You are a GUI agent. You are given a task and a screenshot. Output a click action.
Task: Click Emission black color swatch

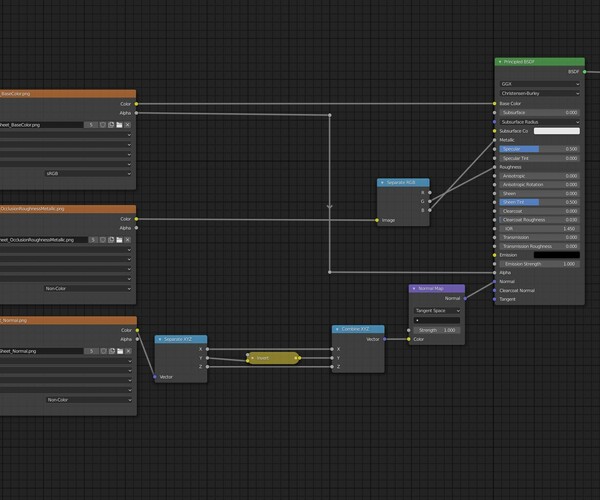click(x=557, y=255)
